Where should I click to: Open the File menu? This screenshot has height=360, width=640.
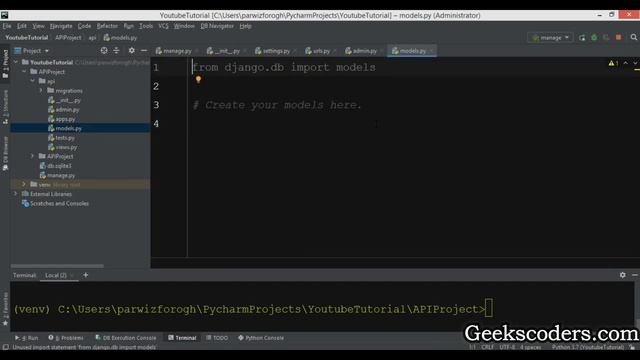[7, 26]
